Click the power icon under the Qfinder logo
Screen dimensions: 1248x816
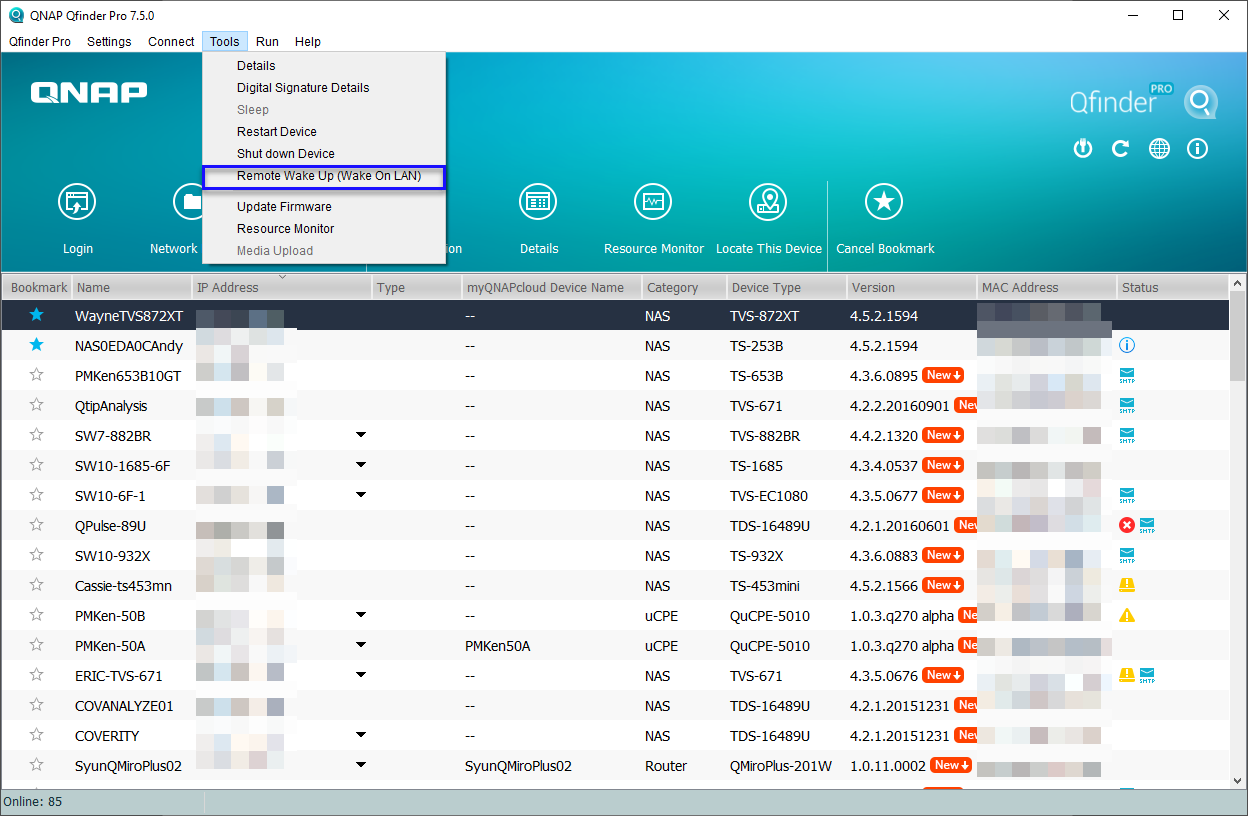coord(1082,149)
